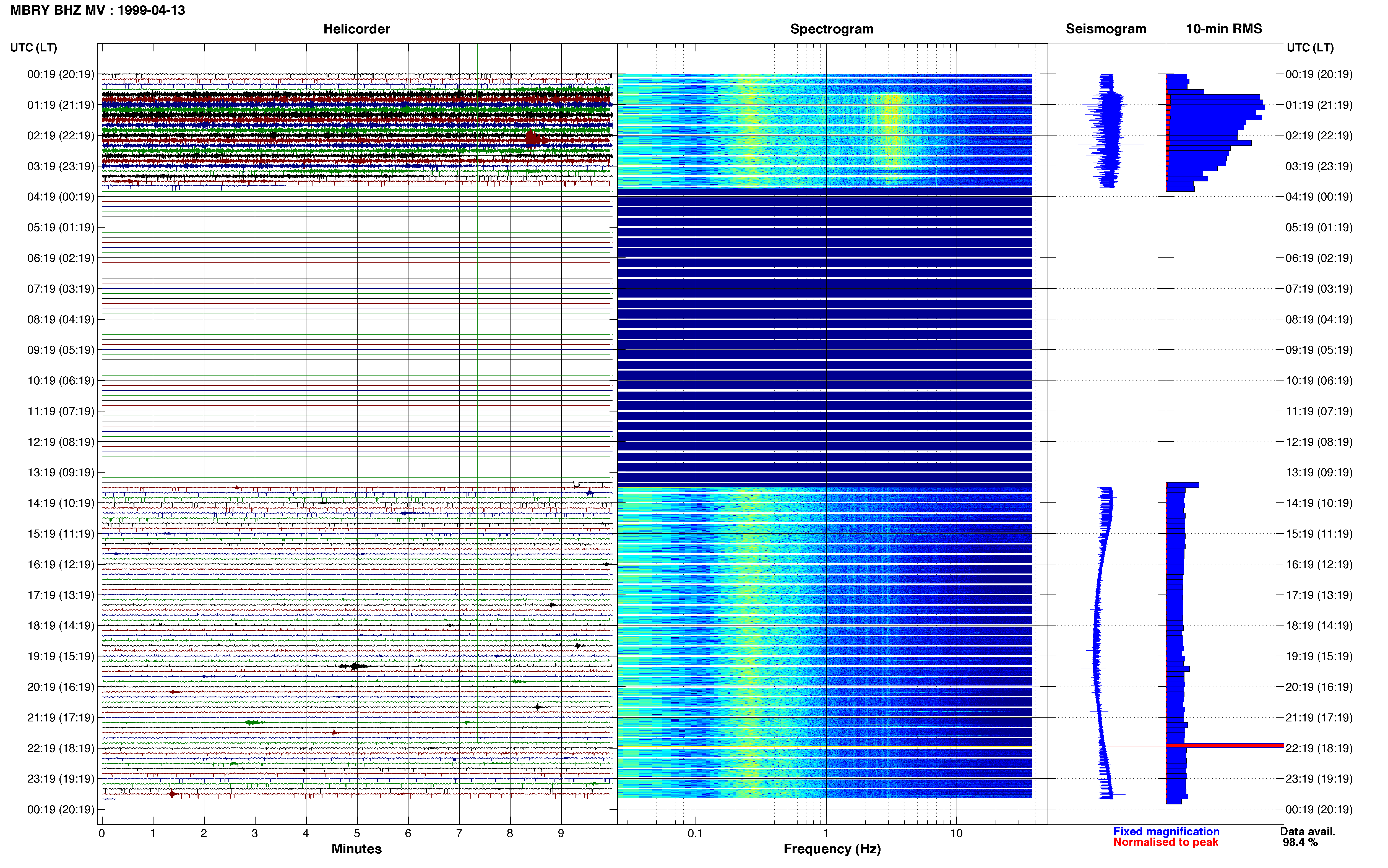Select the 'Helicorder' panel heading
The image size is (1388, 868).
tap(356, 29)
